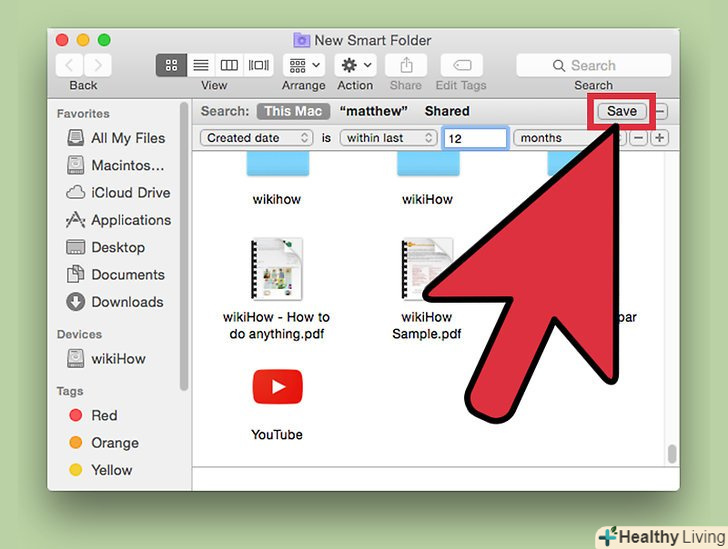Switch to Cover Flow view

click(x=259, y=65)
